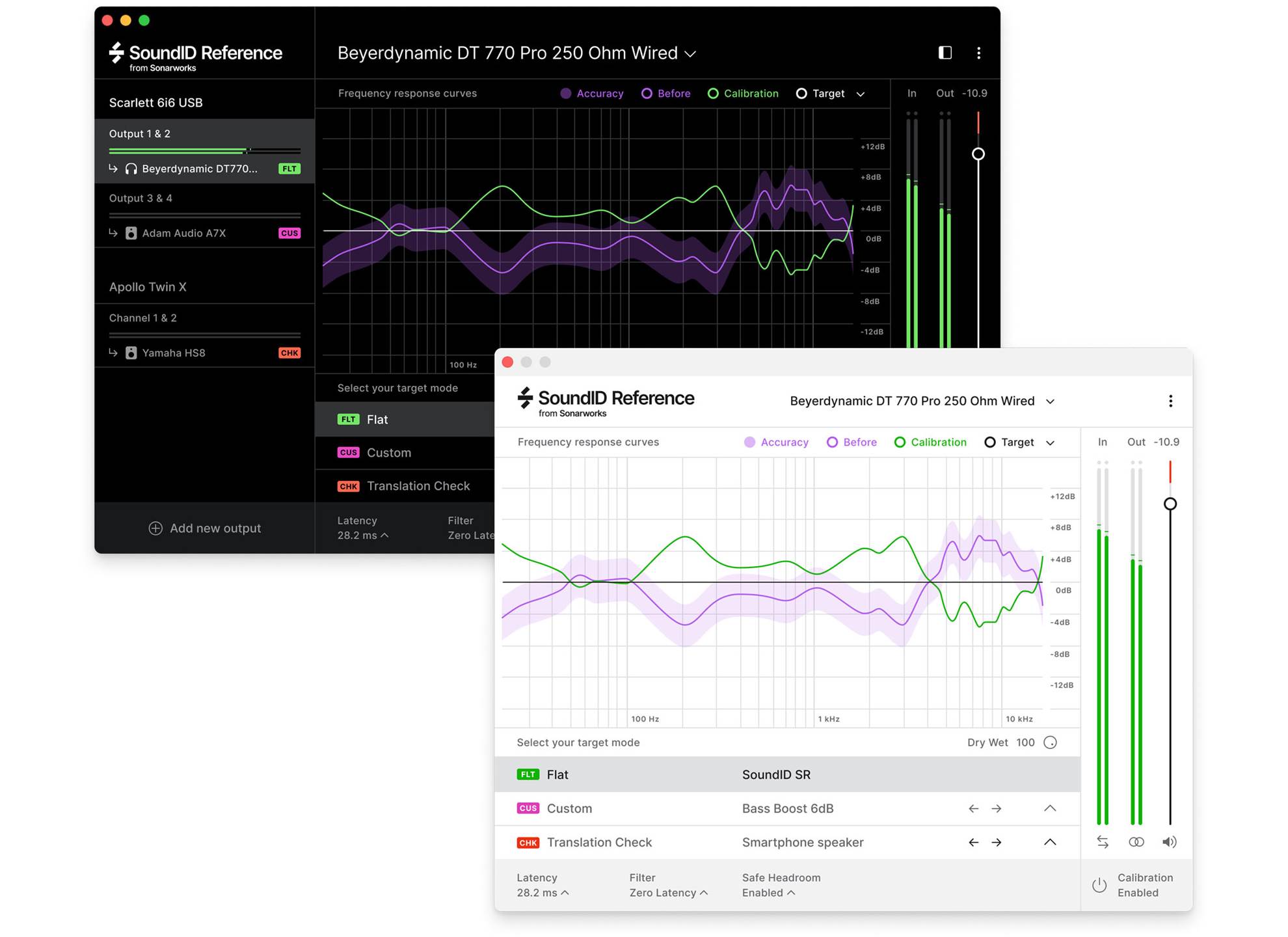Select Translation Check mode in light window
This screenshot has height=937, width=1288.
(598, 842)
